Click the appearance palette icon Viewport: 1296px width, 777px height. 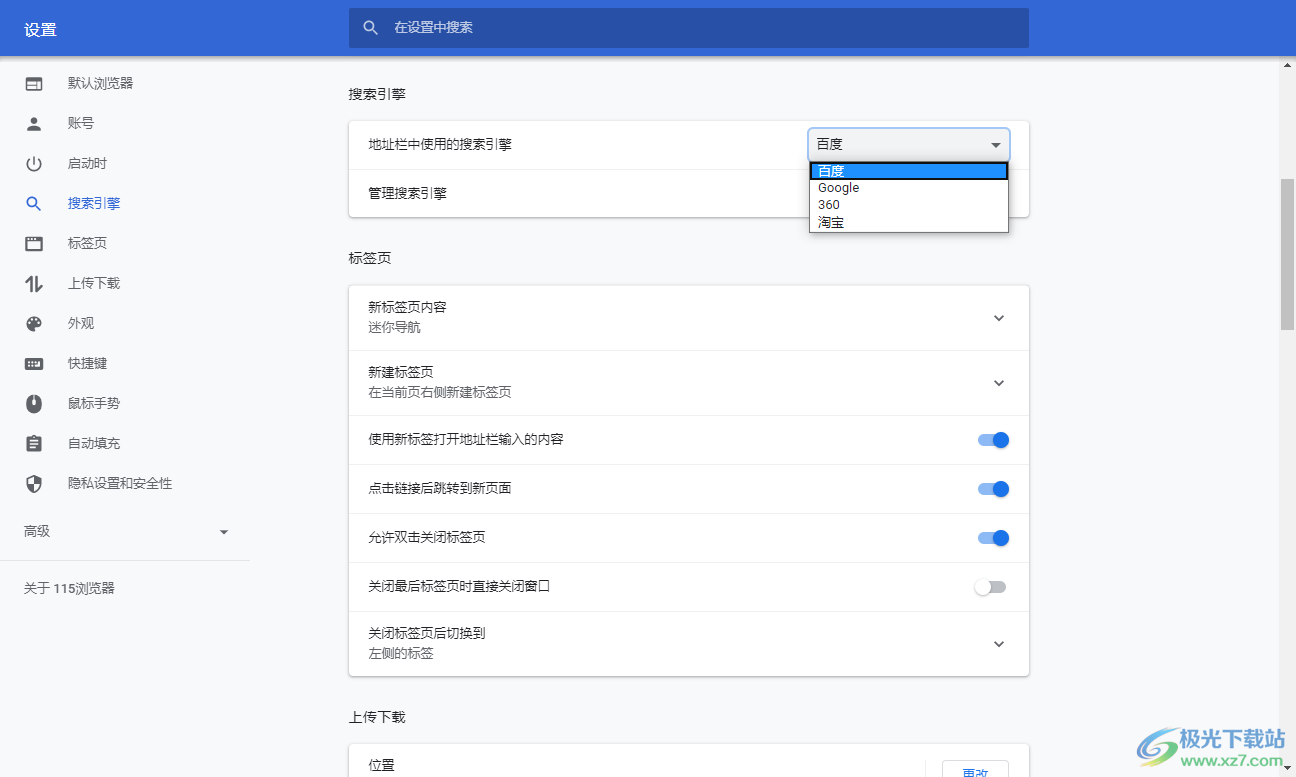coord(34,324)
